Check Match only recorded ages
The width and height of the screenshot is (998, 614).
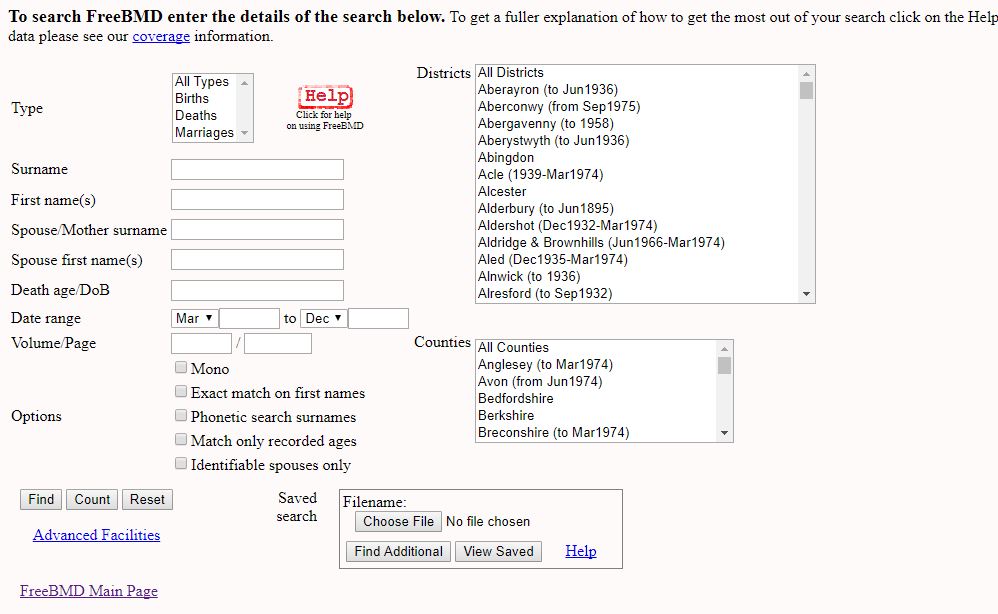tap(181, 439)
